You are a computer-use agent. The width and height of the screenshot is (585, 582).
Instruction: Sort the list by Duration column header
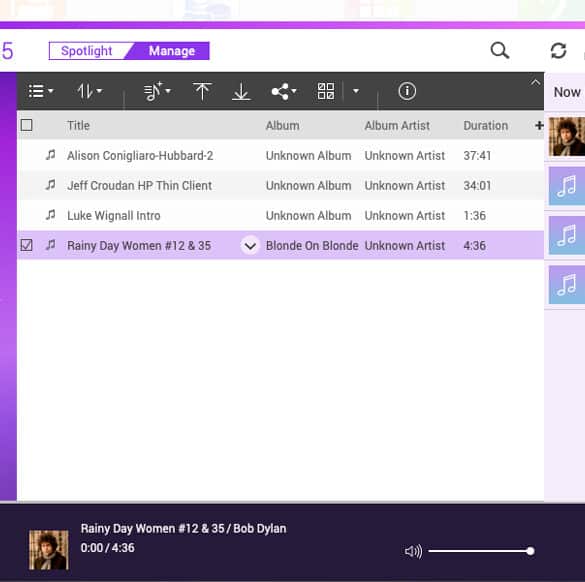(485, 125)
